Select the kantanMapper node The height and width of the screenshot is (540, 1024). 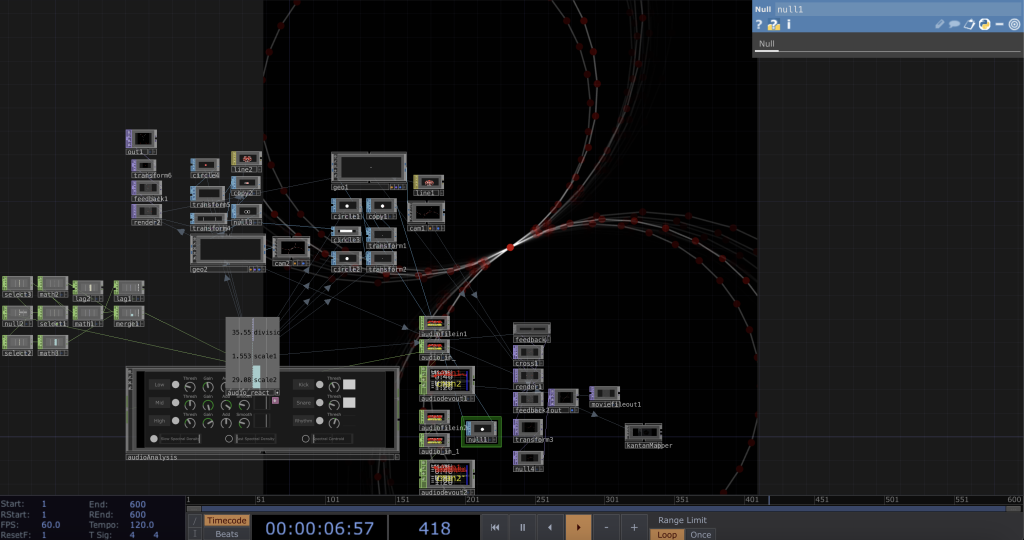point(643,432)
